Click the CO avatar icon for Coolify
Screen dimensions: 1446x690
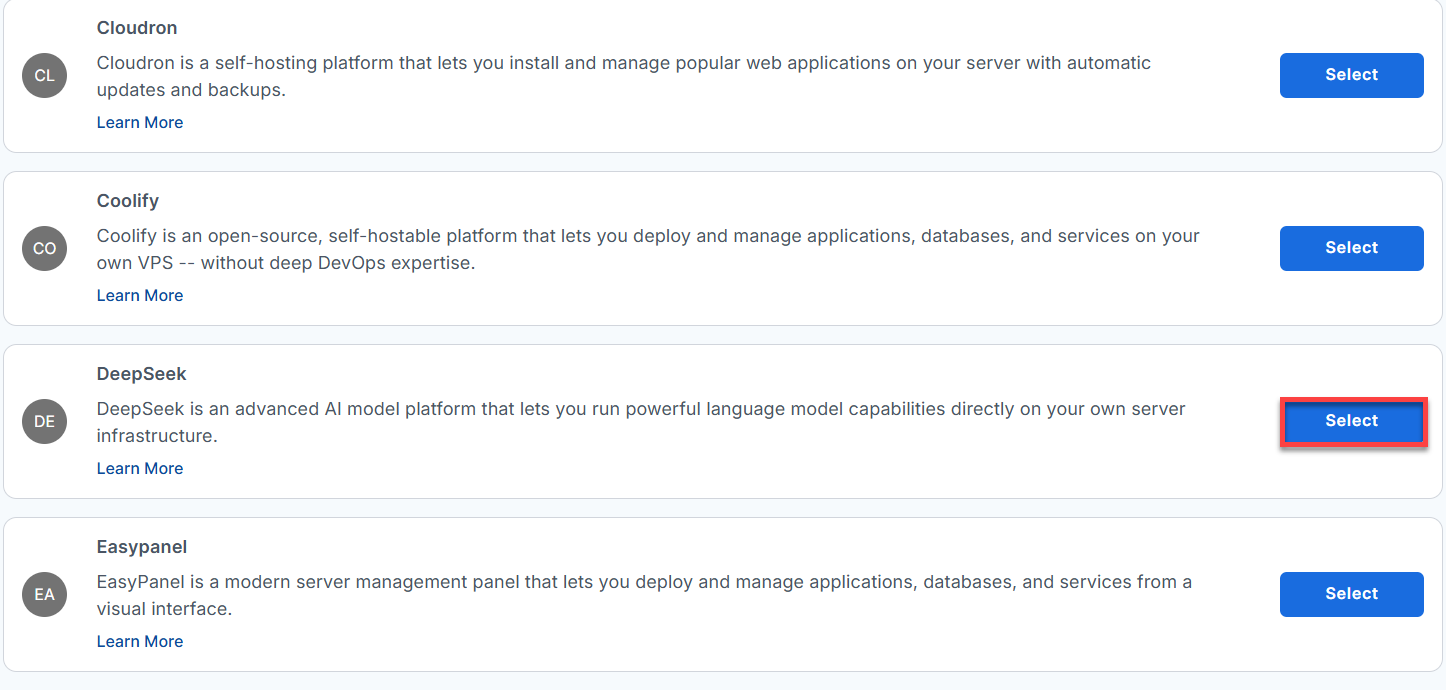44,249
